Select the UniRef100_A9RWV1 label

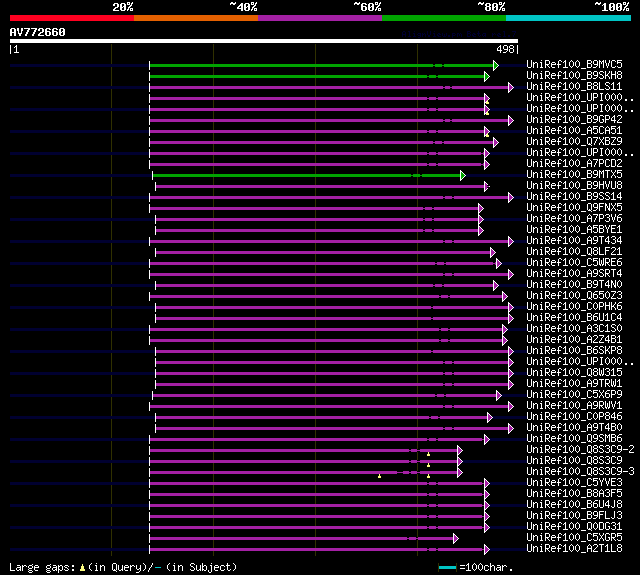tap(574, 406)
